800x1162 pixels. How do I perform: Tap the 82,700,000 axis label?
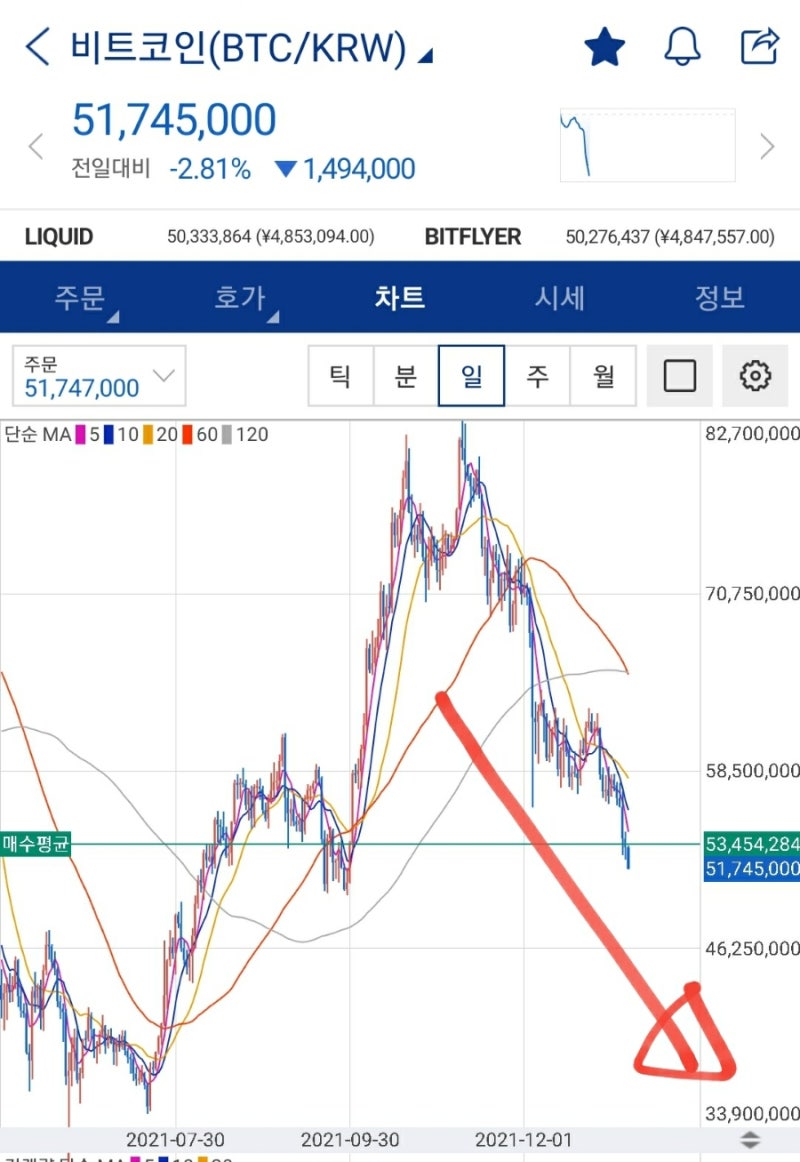tap(752, 434)
